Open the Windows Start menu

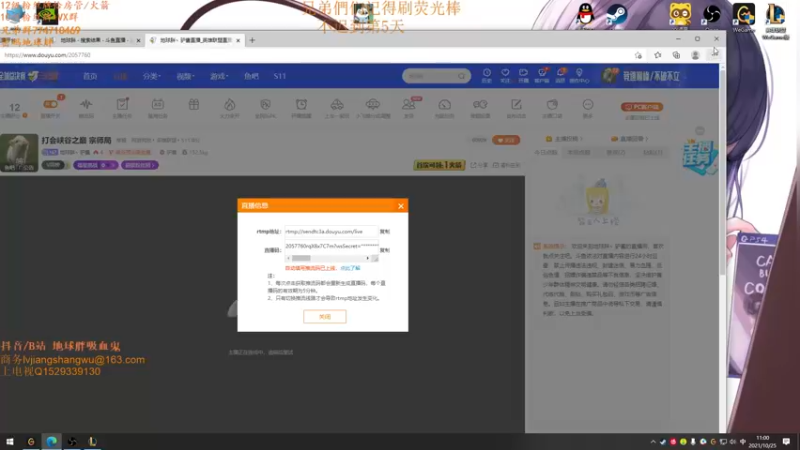(x=10, y=441)
